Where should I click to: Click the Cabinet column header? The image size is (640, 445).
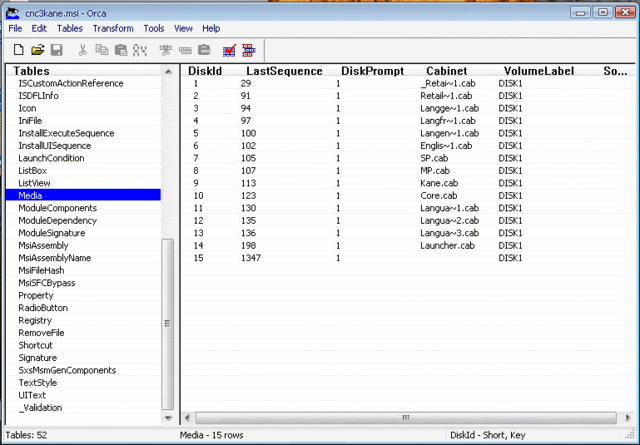click(447, 71)
